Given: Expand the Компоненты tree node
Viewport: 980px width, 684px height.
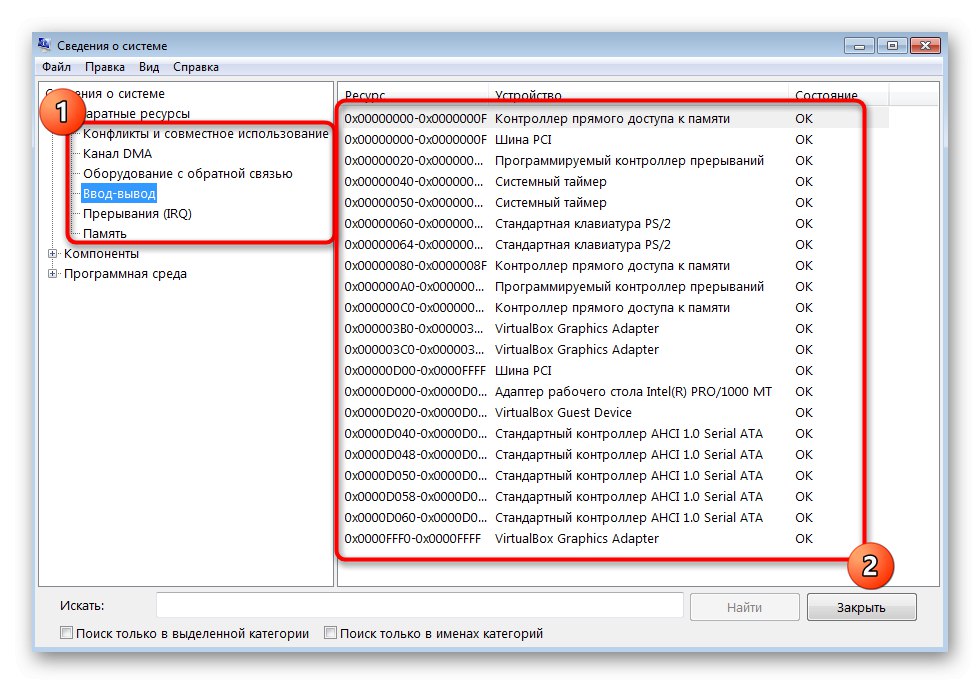Looking at the screenshot, I should tap(52, 254).
